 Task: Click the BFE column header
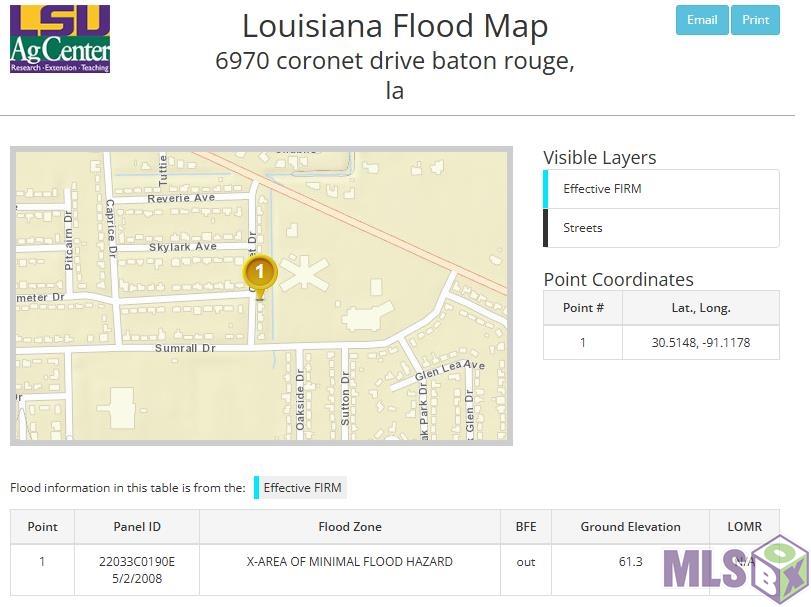pos(525,527)
